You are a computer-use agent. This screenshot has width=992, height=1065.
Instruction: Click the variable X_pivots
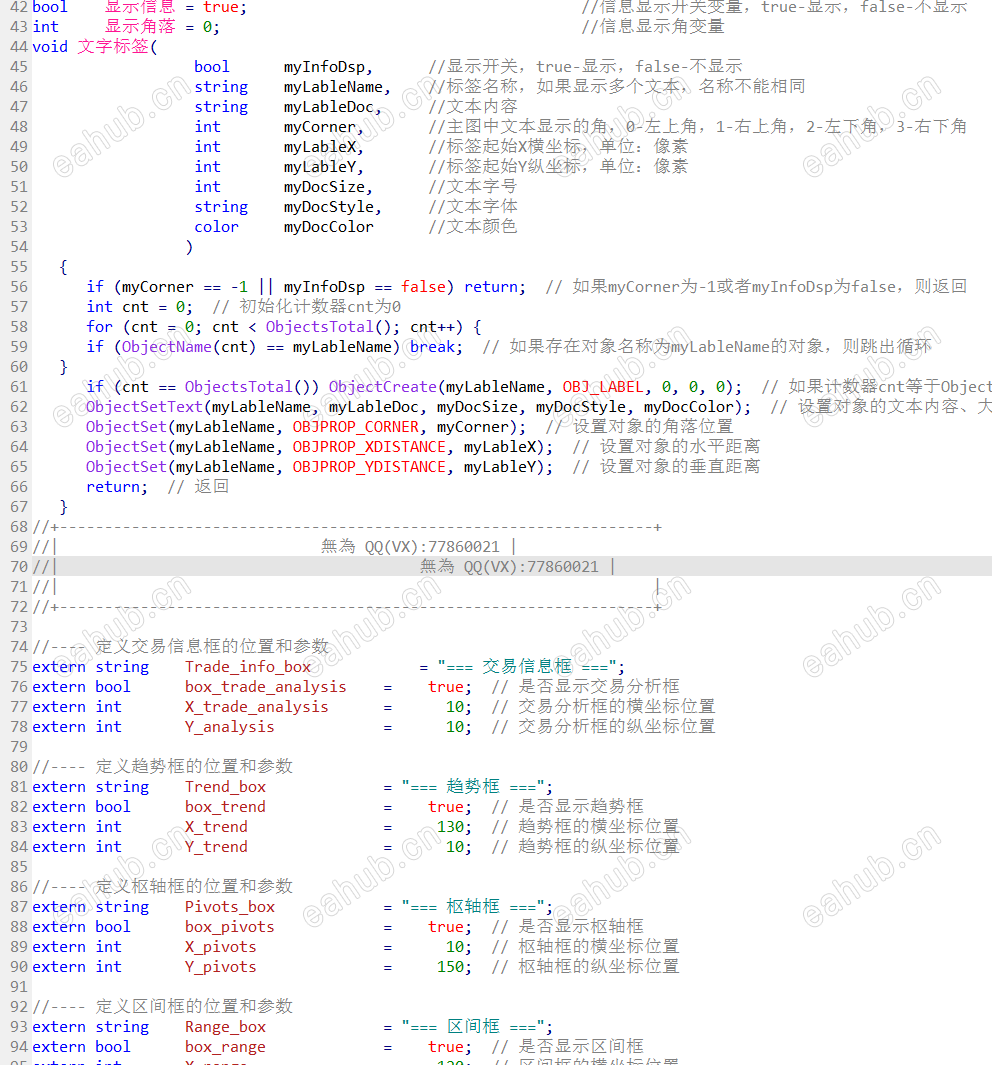(221, 947)
